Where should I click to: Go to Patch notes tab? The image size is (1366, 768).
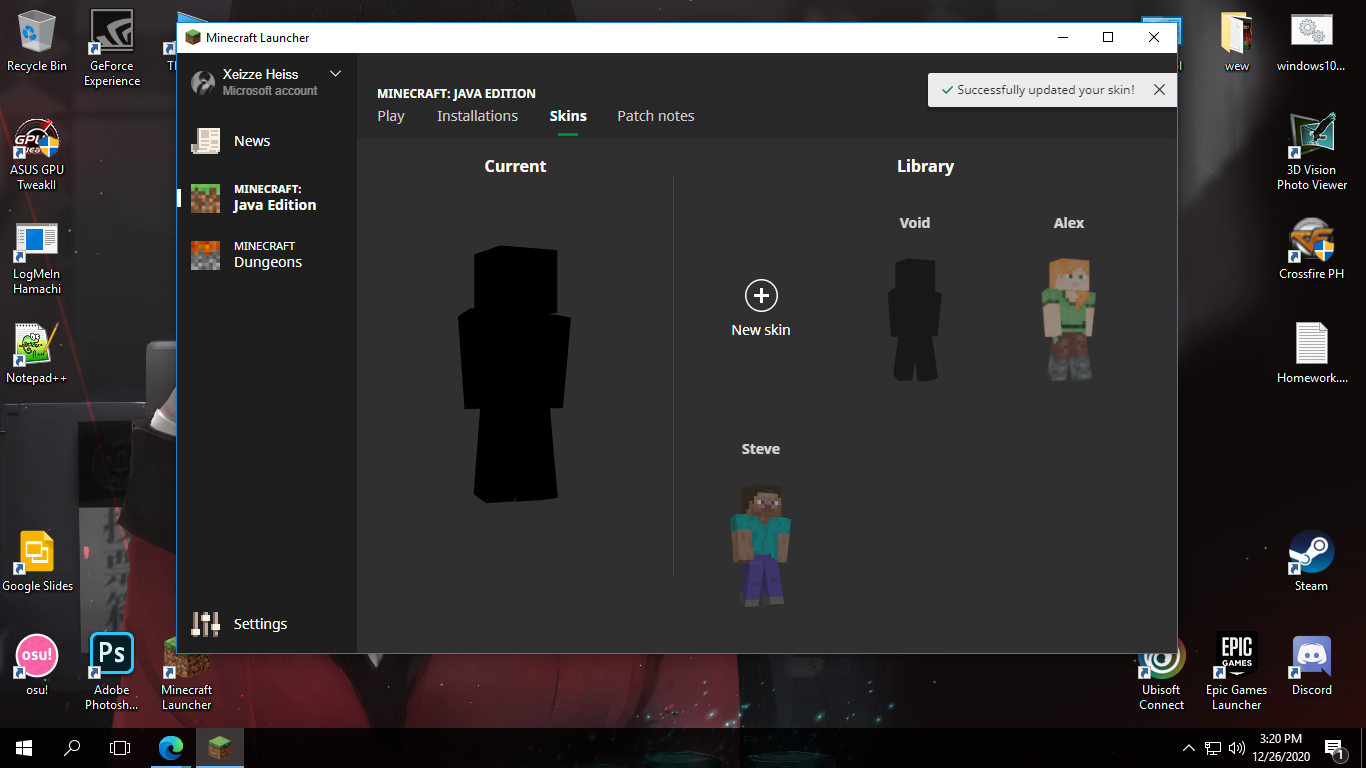click(655, 116)
